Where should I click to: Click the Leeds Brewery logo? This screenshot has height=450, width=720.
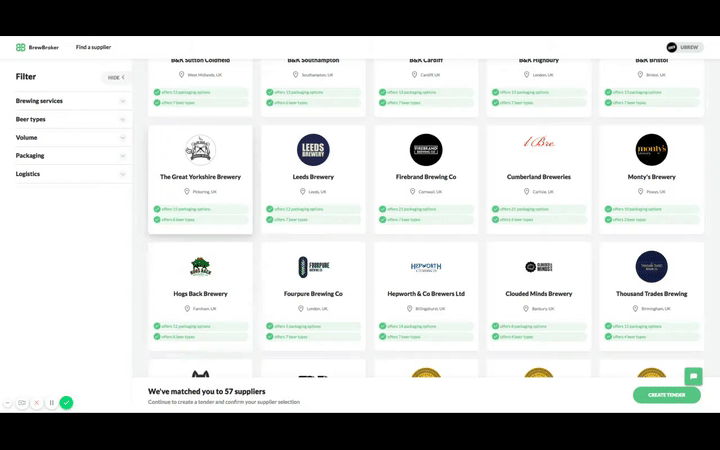[x=313, y=150]
